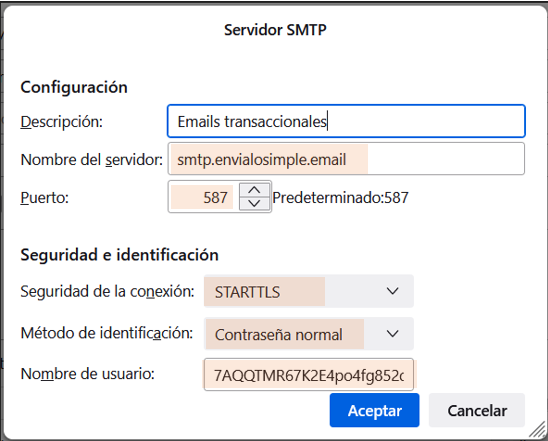The image size is (548, 441).
Task: Click the Seguridad de la conexión label
Action: coord(107,291)
